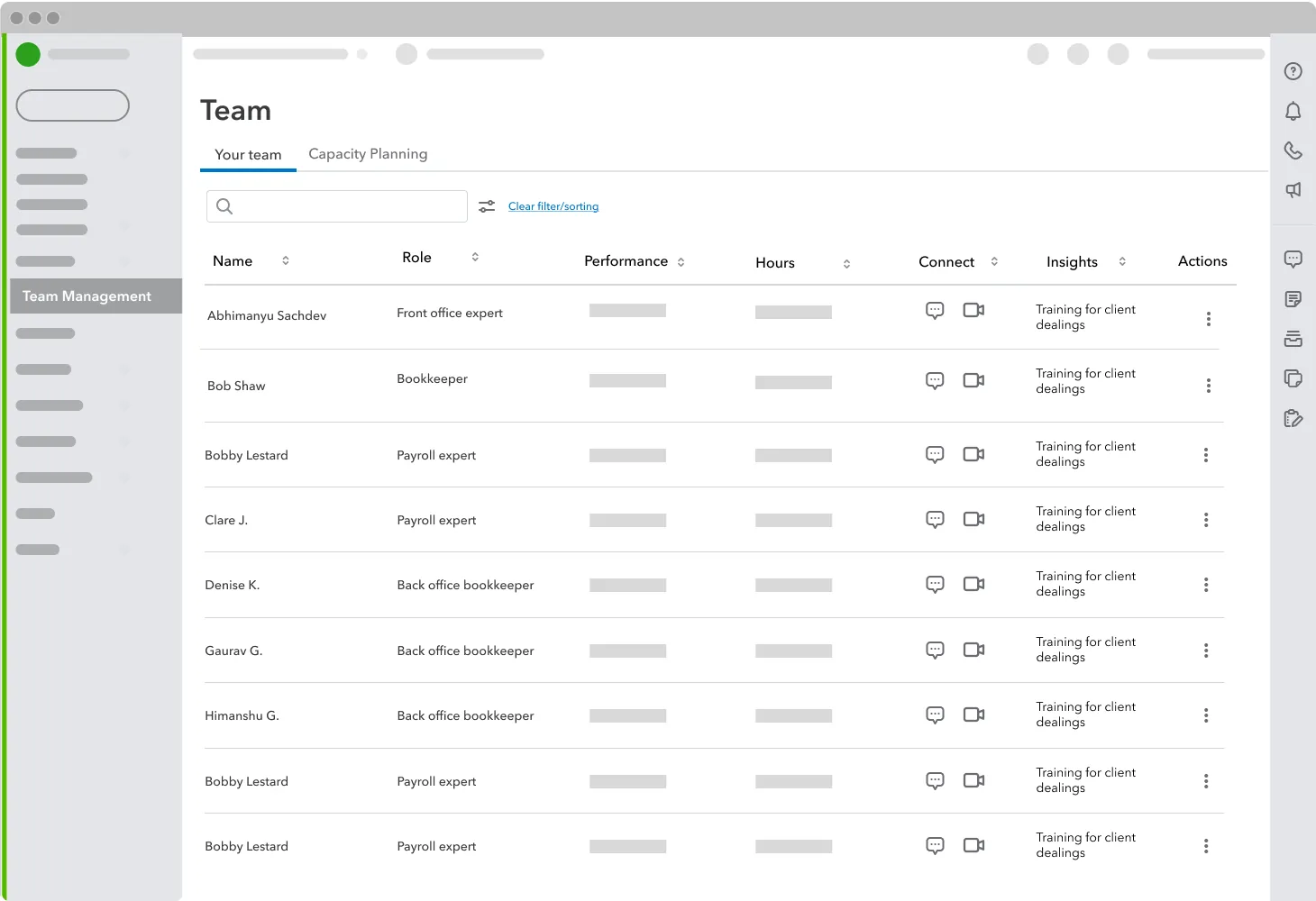Click the Front office expert role text

[450, 313]
